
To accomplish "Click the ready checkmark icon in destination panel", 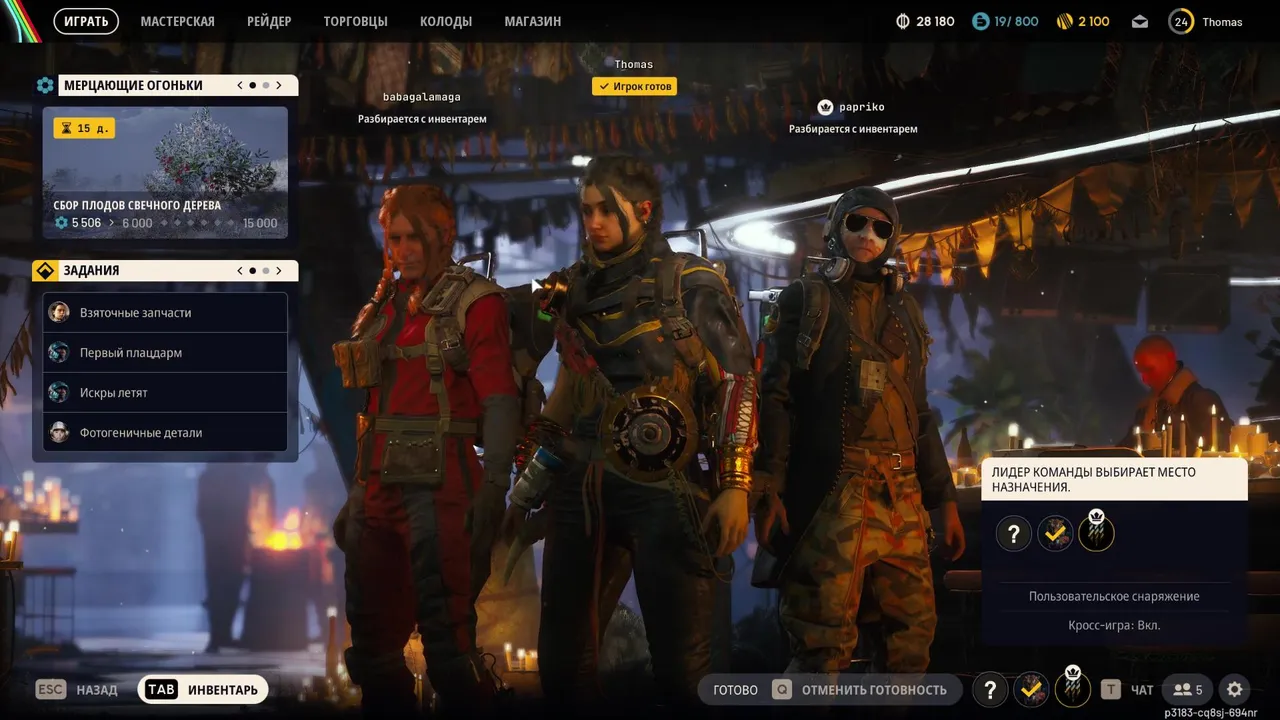I will (x=1055, y=534).
